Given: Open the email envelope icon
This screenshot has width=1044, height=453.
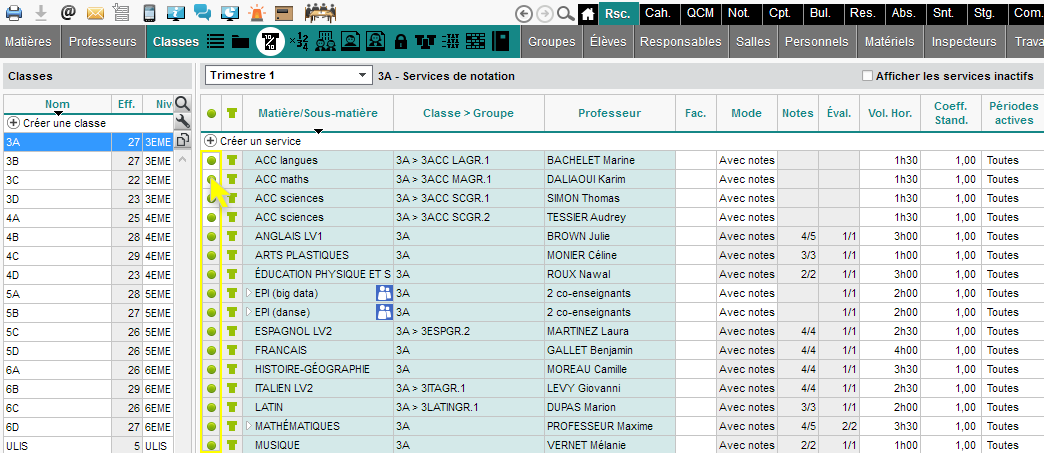Looking at the screenshot, I should 96,13.
